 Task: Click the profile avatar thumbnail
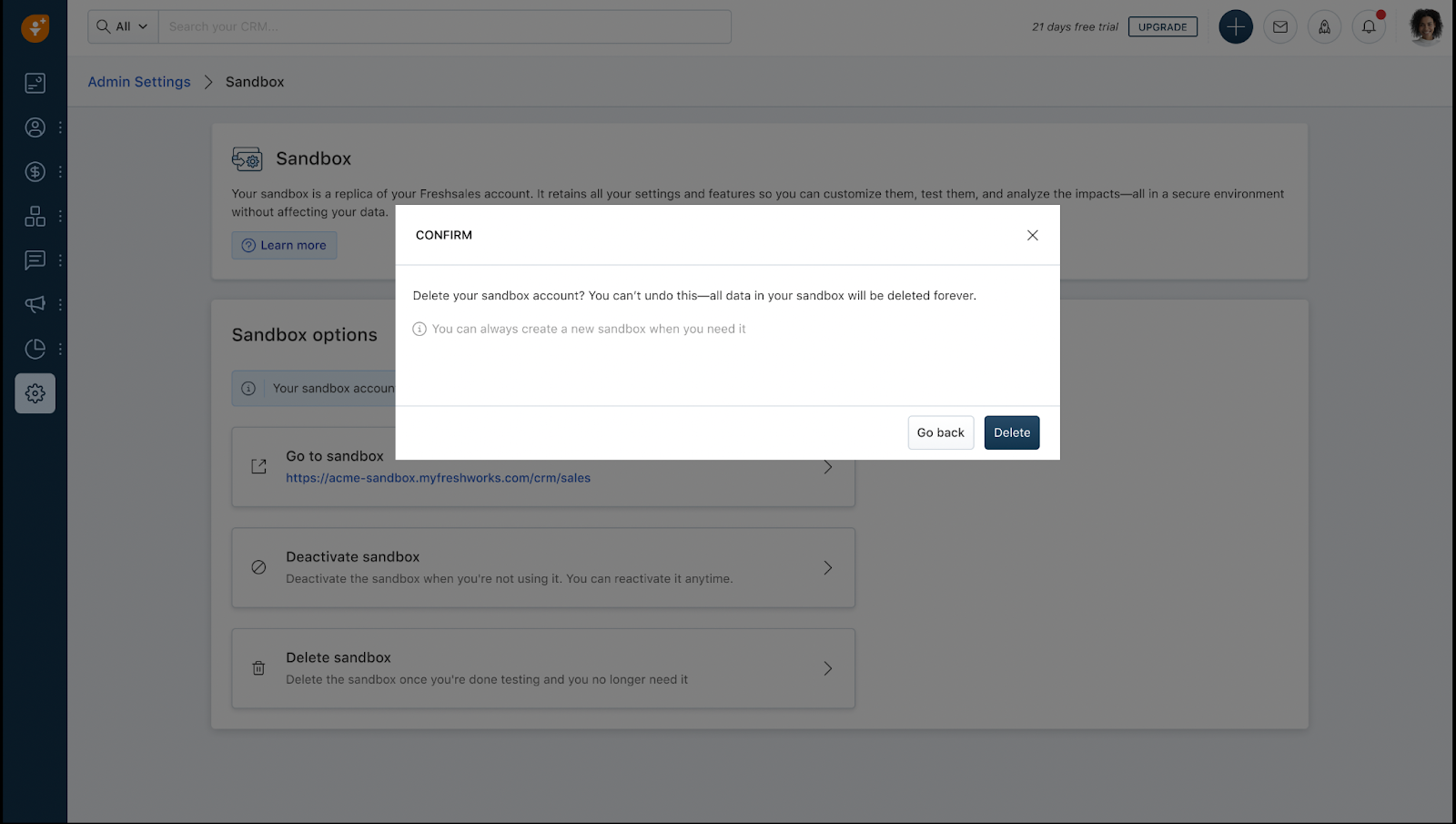point(1425,26)
